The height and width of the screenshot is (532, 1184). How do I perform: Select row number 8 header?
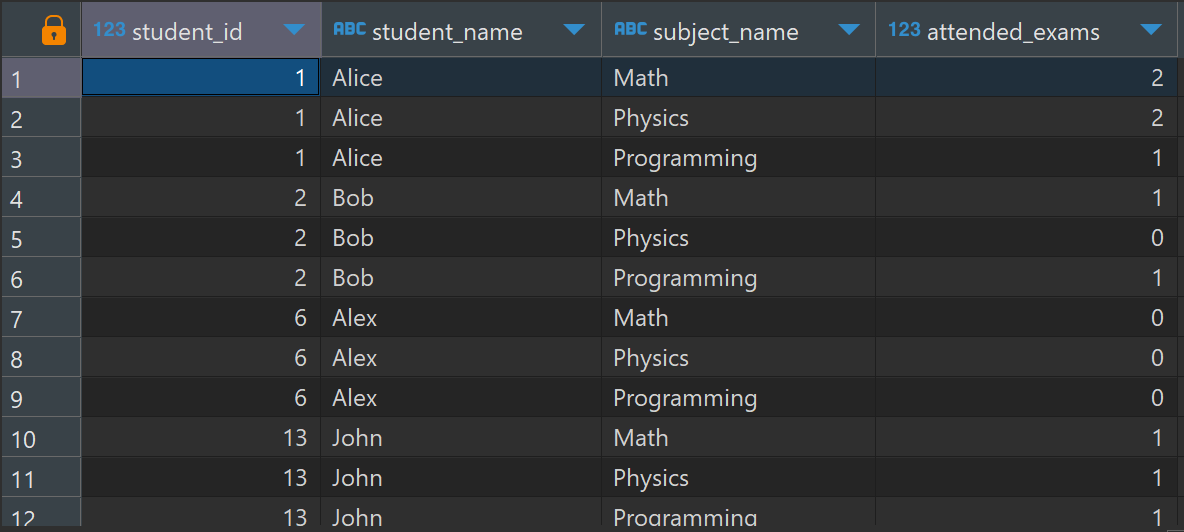[41, 358]
